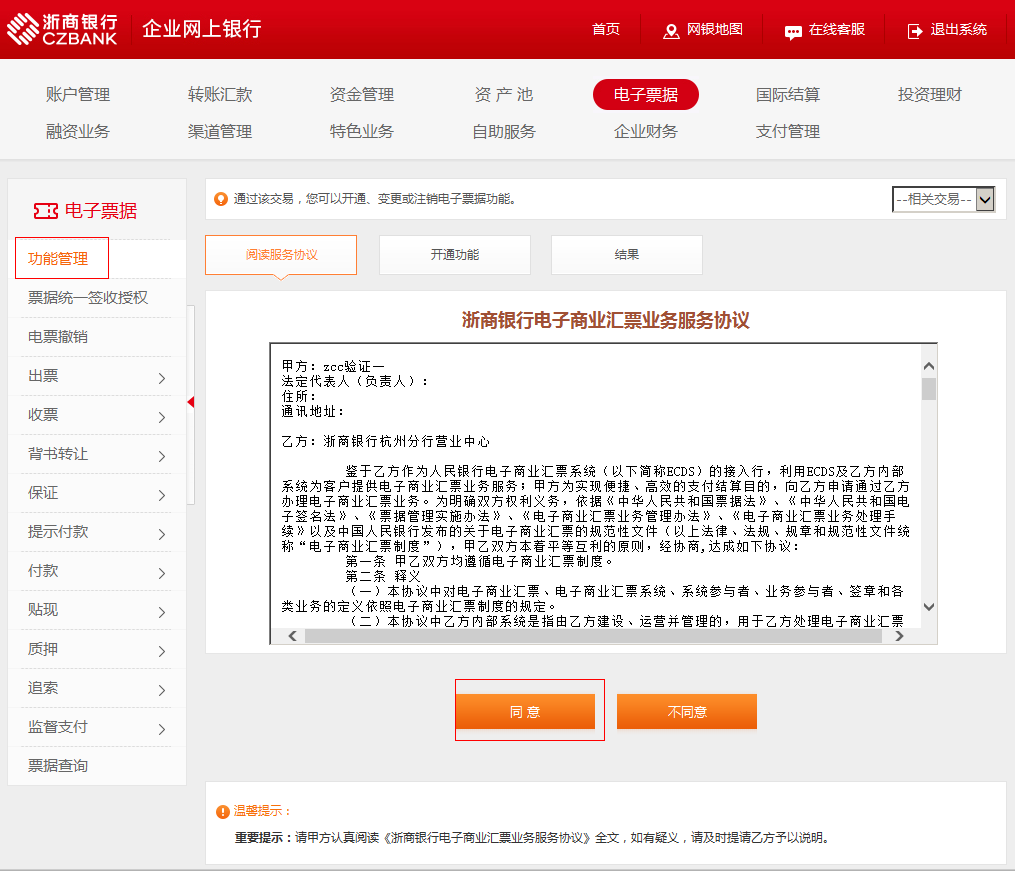Screen dimensions: 1015x871
Task: Select the 开通功能 step tab
Action: 454,255
